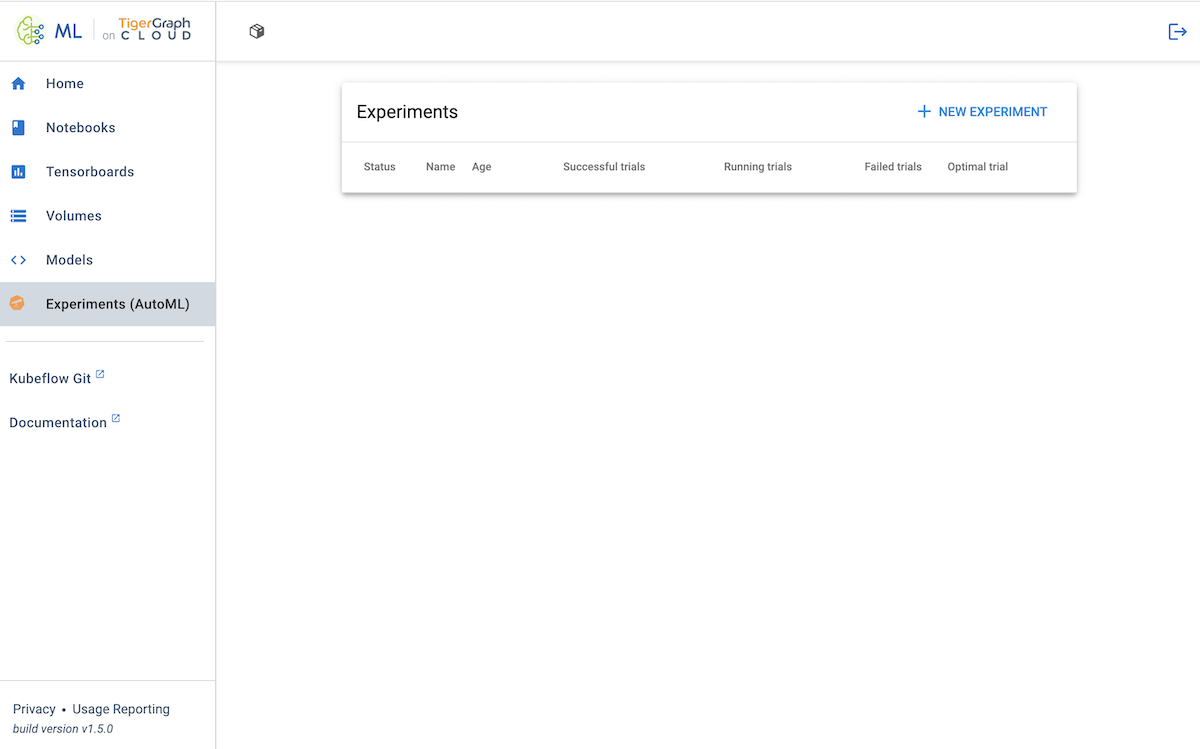This screenshot has height=749, width=1200.
Task: Open the Kubeflow Git link
Action: click(x=48, y=378)
